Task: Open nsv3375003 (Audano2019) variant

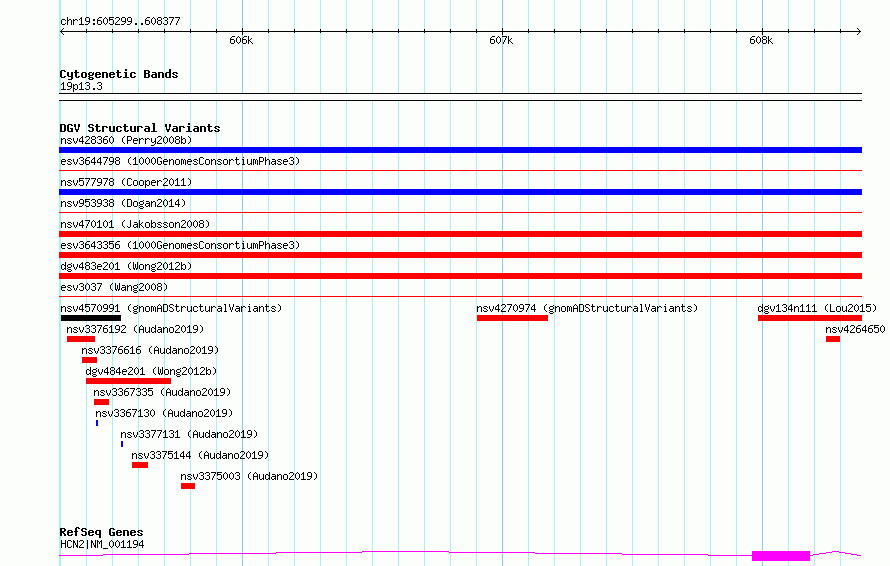Action: tap(249, 476)
